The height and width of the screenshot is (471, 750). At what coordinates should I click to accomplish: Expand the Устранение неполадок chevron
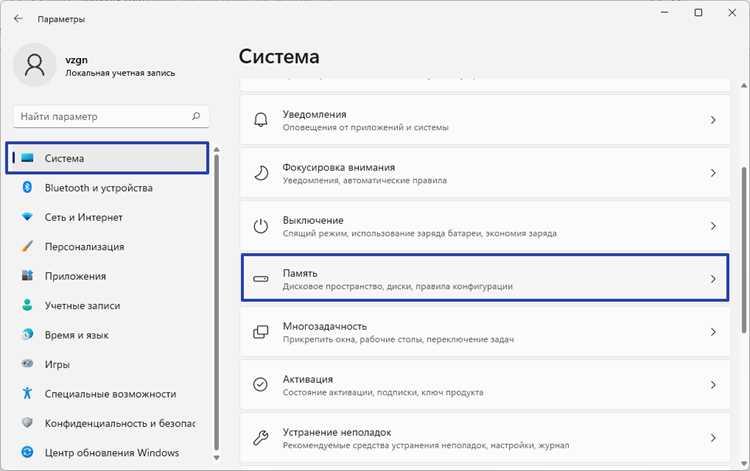[x=713, y=438]
